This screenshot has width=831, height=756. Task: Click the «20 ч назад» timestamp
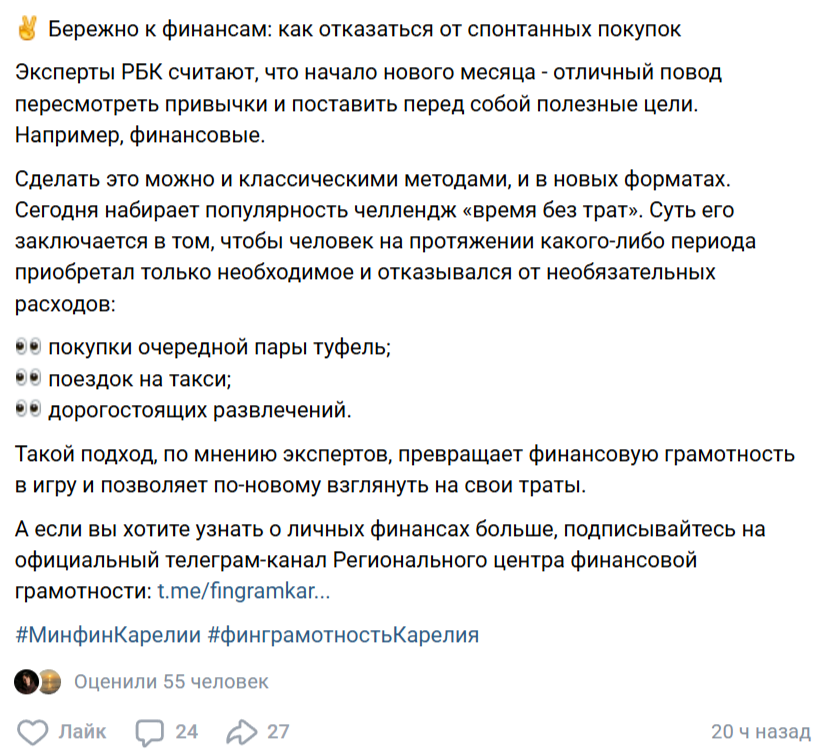[x=760, y=732]
